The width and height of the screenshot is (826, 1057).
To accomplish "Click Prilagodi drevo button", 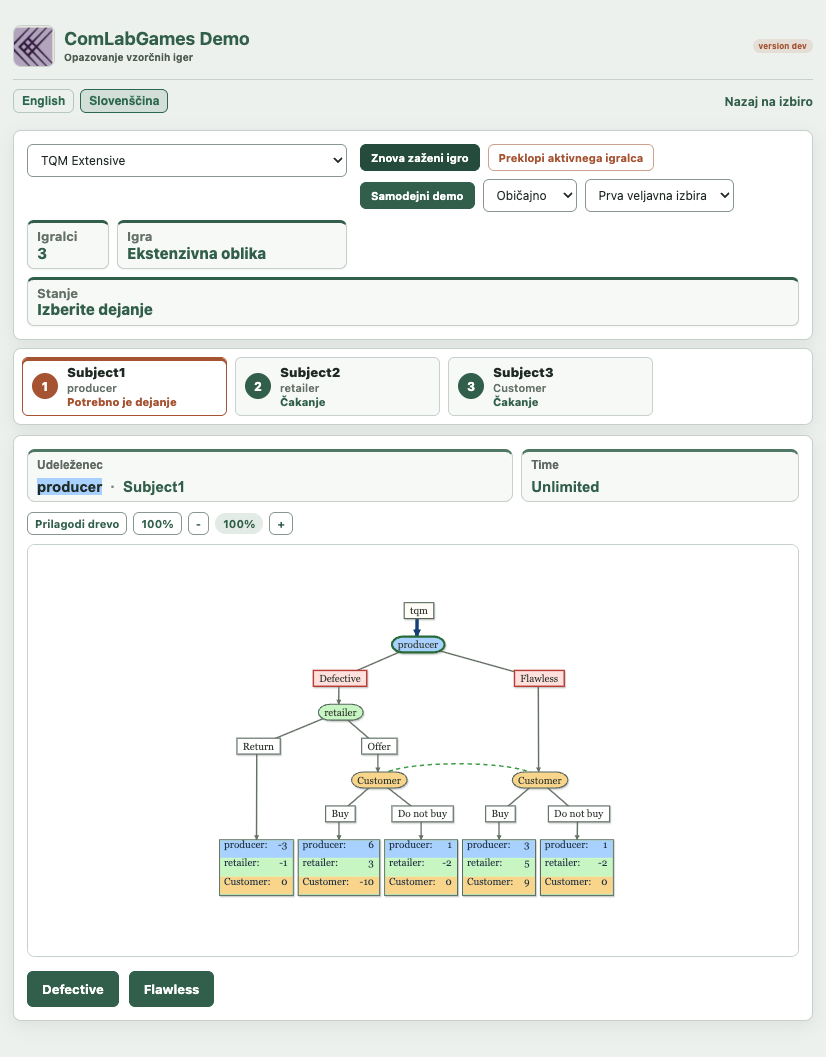I will coord(77,524).
